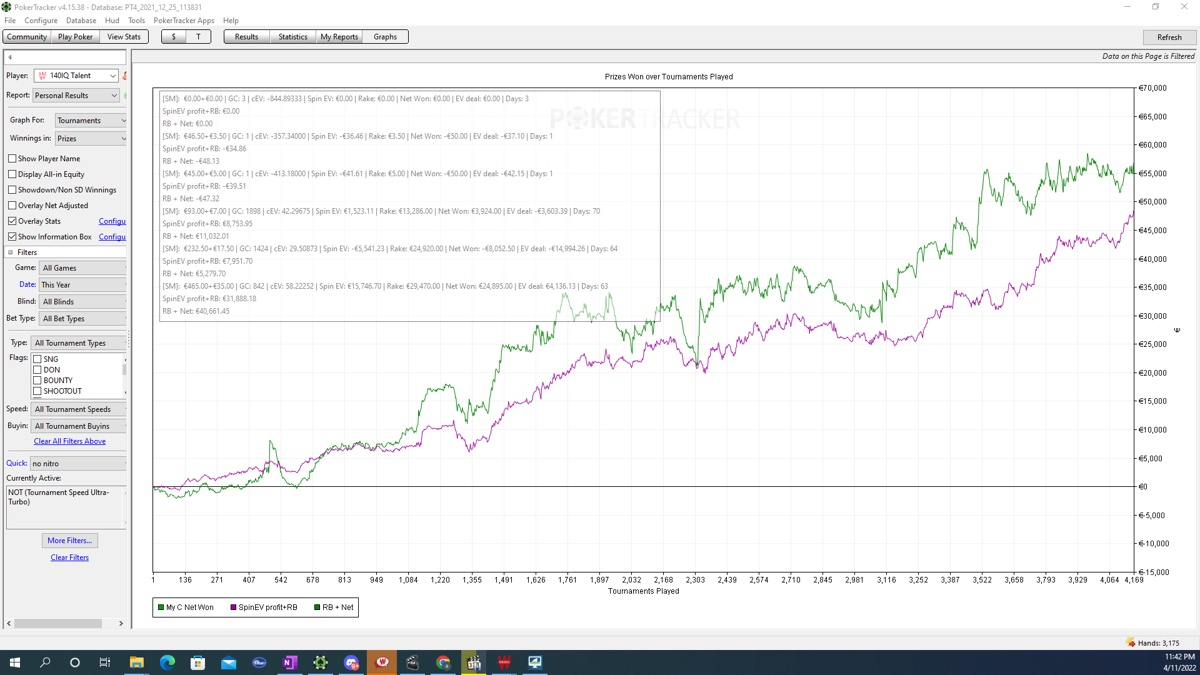Switch to the Statistics tab
The image size is (1200, 675).
click(292, 37)
